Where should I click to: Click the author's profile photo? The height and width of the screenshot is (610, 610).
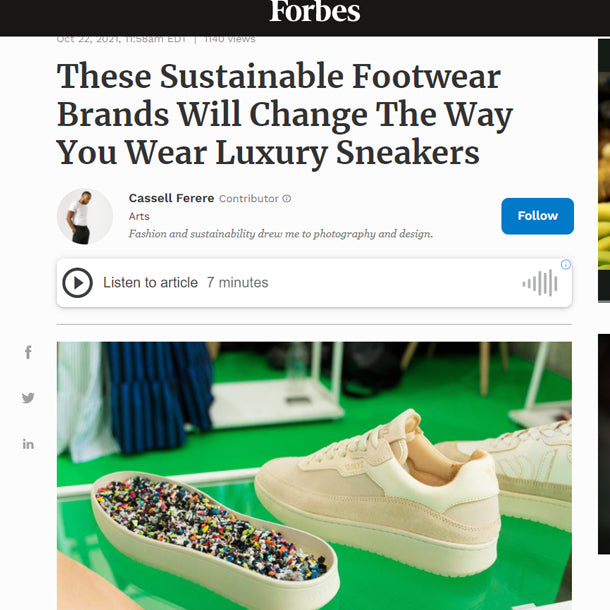(x=85, y=216)
